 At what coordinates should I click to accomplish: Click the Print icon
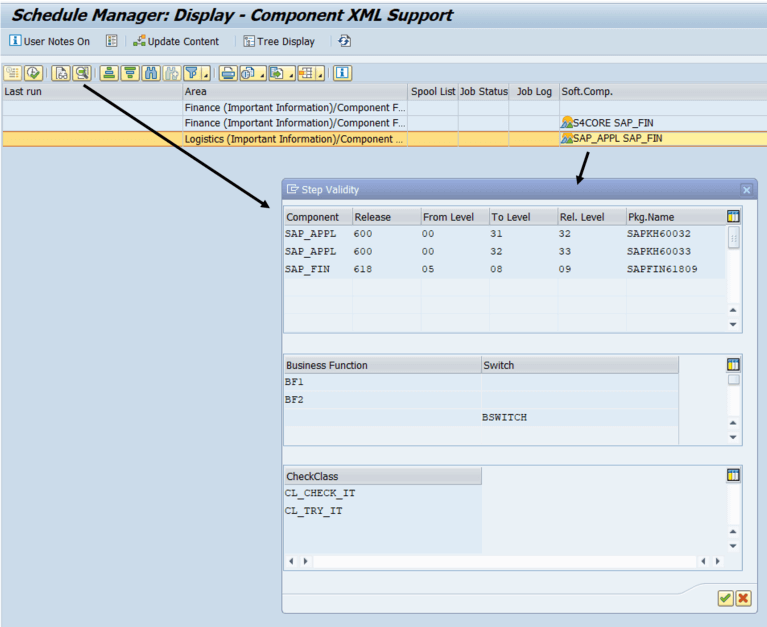pos(228,73)
